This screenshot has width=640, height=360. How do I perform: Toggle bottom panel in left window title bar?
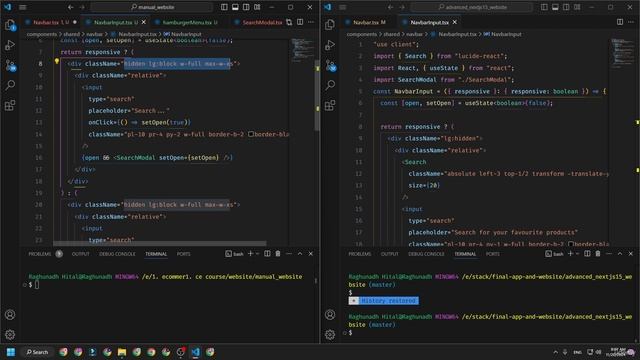(235, 7)
